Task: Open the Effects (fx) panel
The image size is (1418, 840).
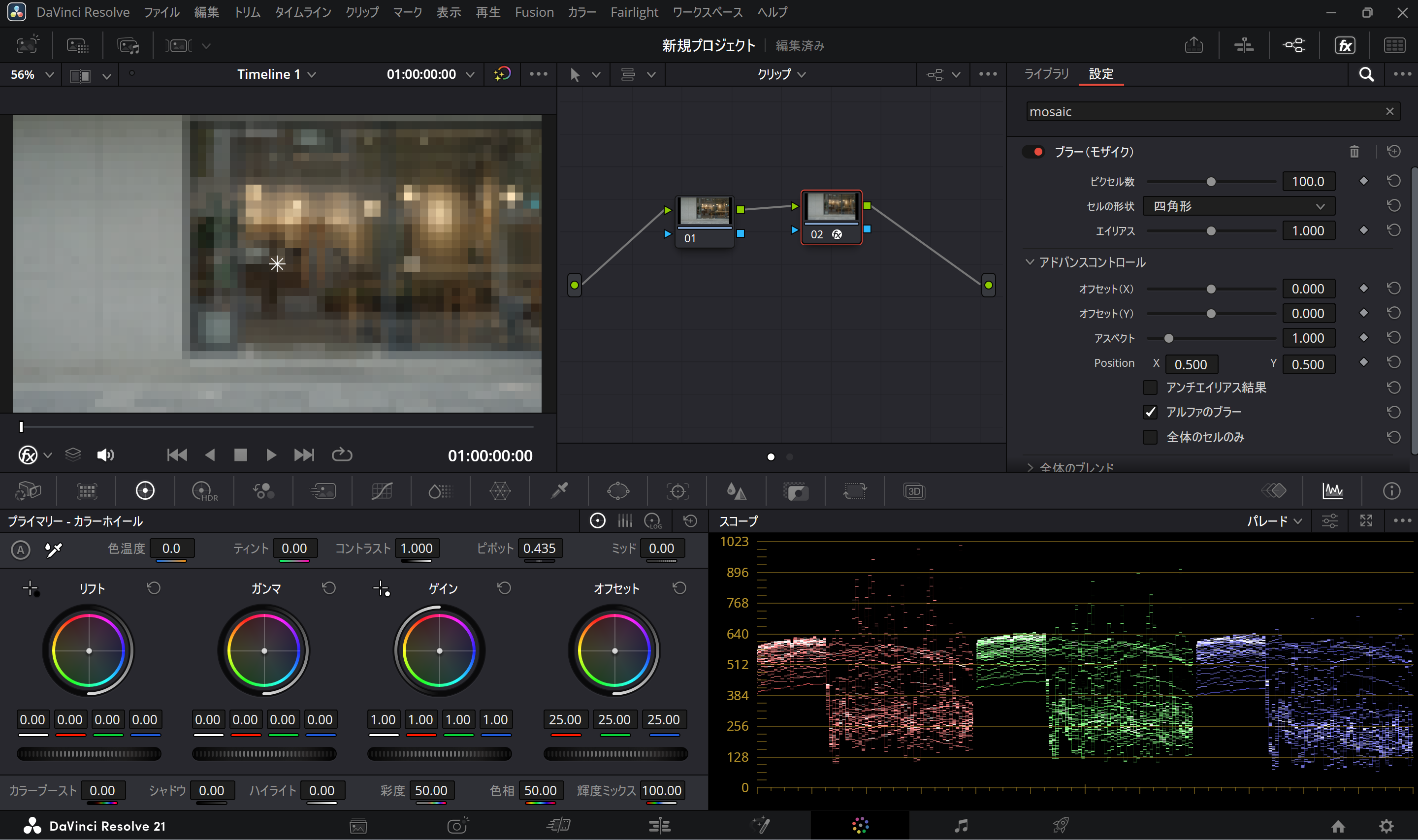Action: [1345, 45]
